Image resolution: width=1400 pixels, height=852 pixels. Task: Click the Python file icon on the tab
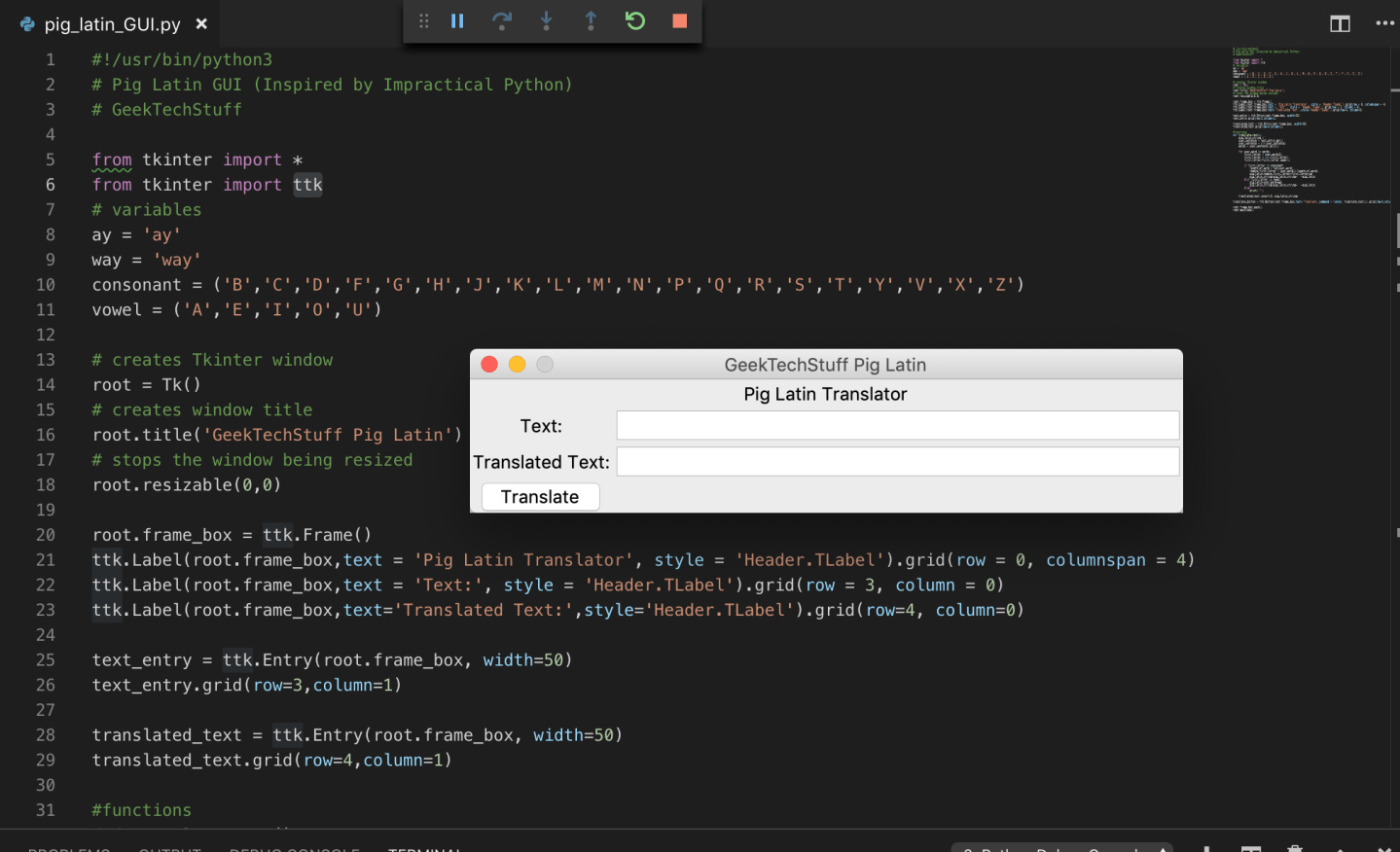coord(27,23)
